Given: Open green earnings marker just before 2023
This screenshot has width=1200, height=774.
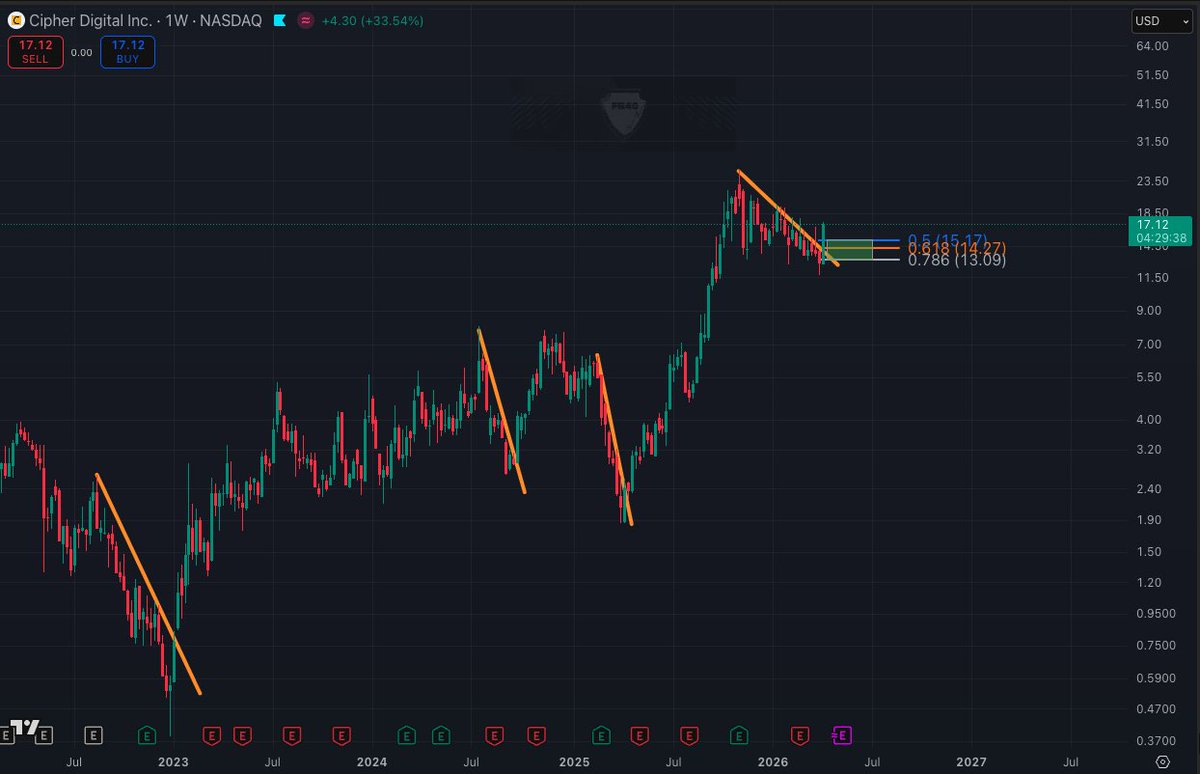Looking at the screenshot, I should (x=146, y=736).
